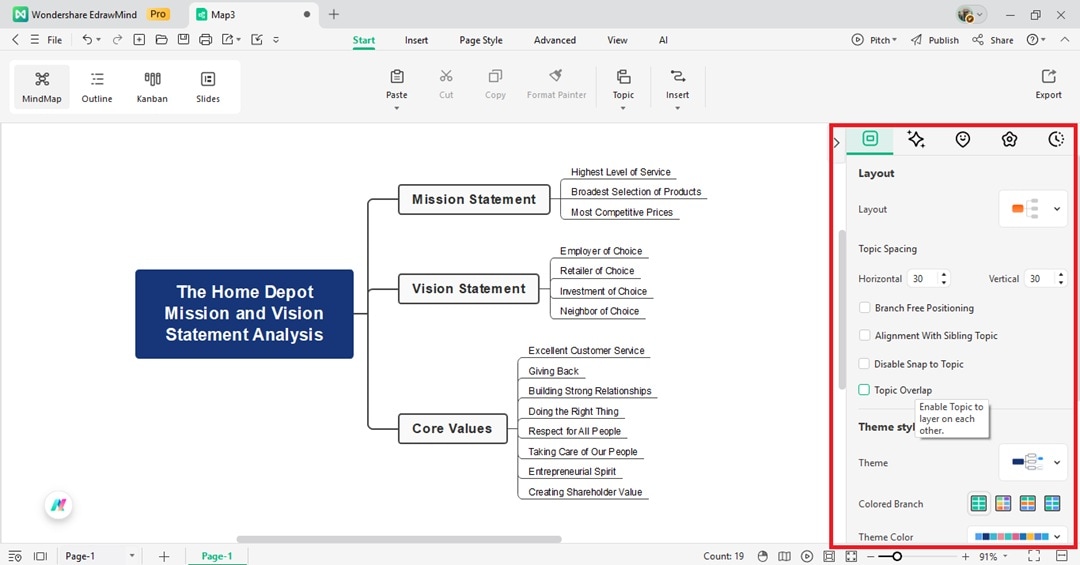Click the zoom slider handle
Image resolution: width=1080 pixels, height=565 pixels.
[x=897, y=556]
